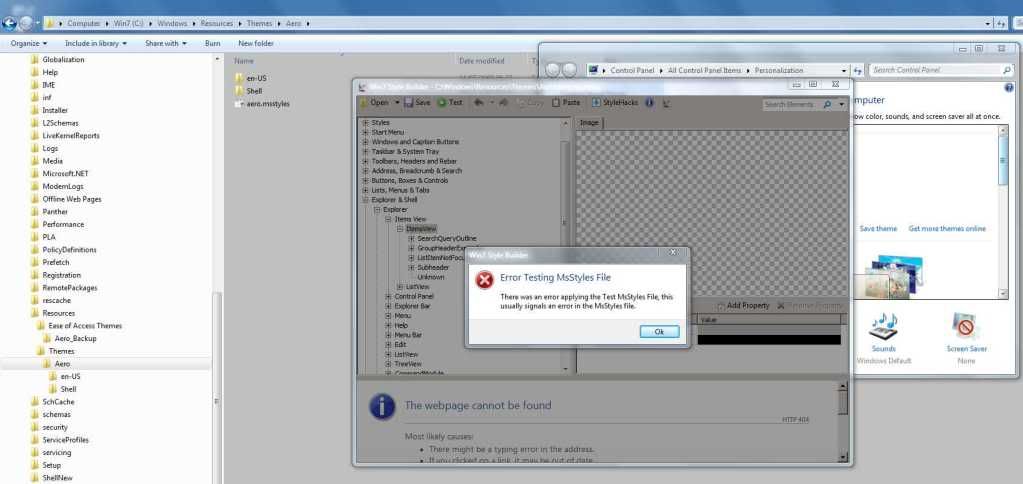Click the Control Panel help icon
Image resolution: width=1023 pixels, height=484 pixels.
pyautogui.click(x=1009, y=87)
